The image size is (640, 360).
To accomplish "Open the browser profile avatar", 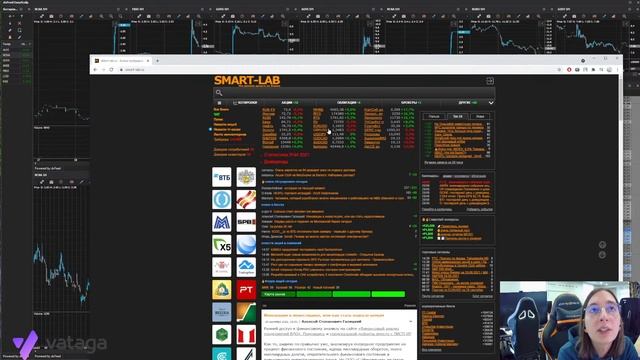I will (x=609, y=70).
